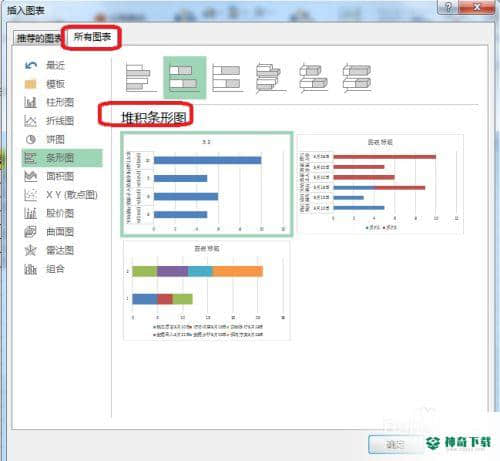Viewport: 500px width, 461px height.
Task: Switch to the 所有图表 tab
Action: 92,37
